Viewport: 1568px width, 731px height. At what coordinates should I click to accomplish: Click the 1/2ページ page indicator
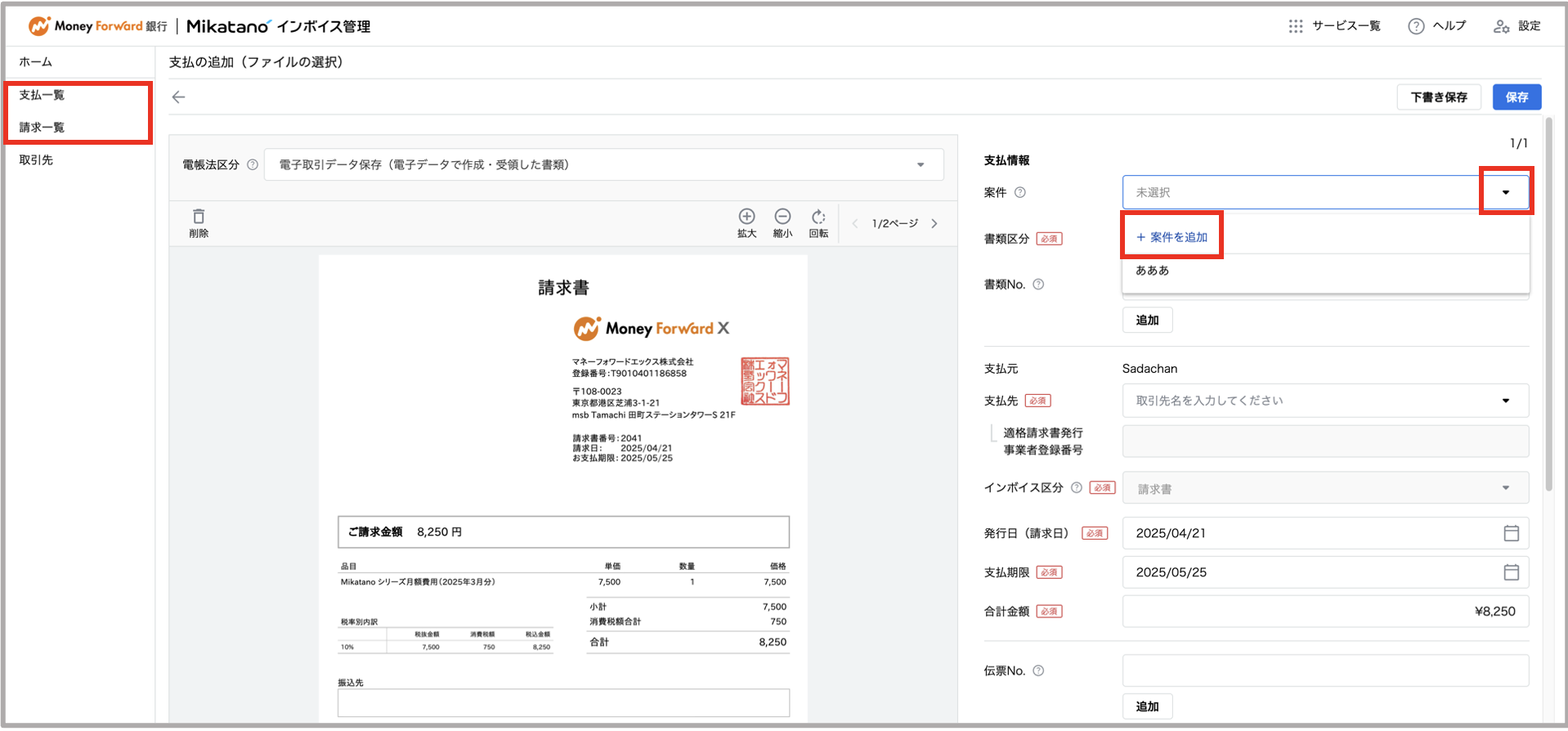[x=894, y=223]
